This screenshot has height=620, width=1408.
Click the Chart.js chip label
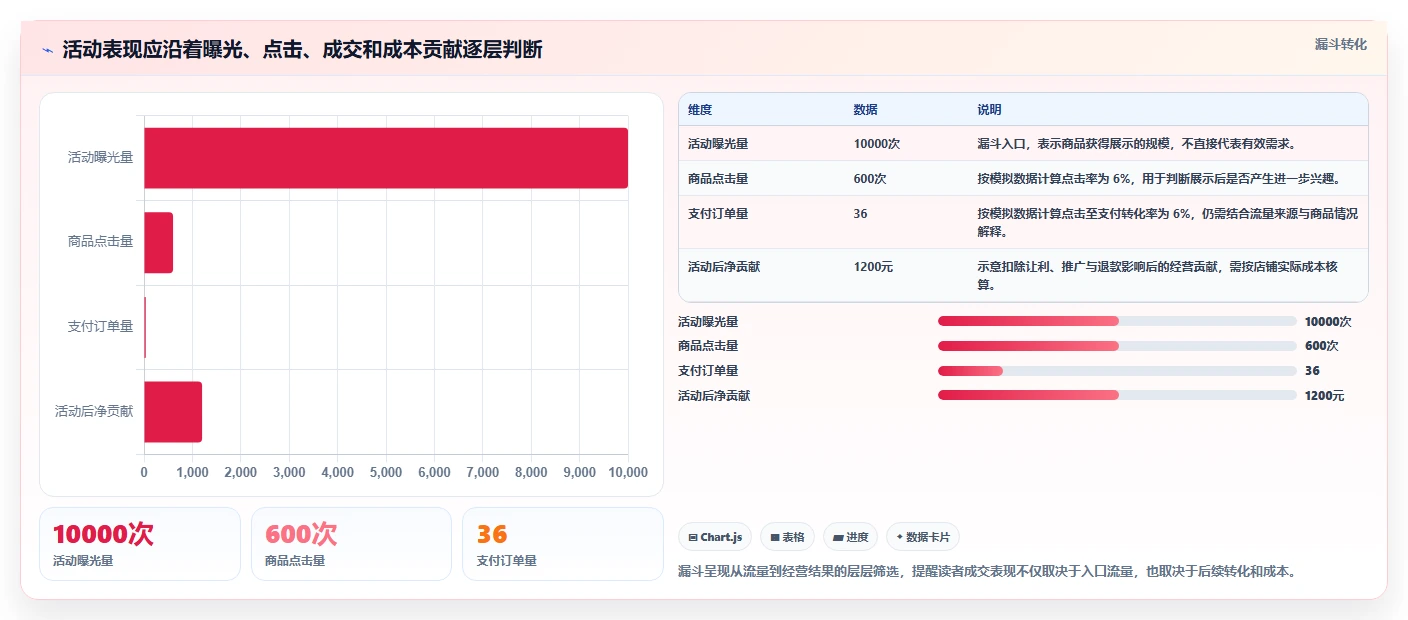click(721, 537)
